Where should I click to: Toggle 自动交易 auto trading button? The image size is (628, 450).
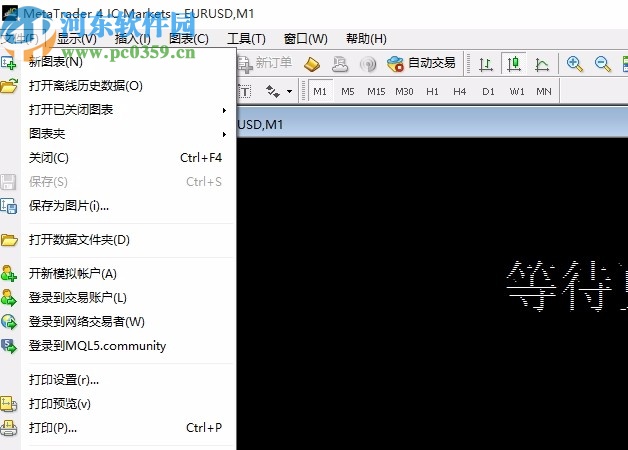tap(421, 63)
